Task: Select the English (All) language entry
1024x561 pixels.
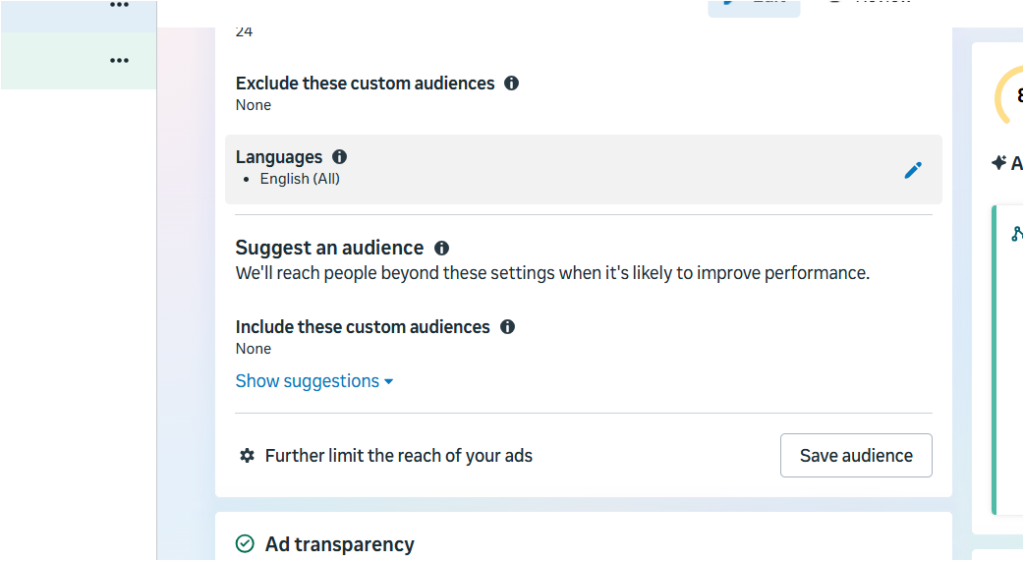Action: [x=300, y=179]
